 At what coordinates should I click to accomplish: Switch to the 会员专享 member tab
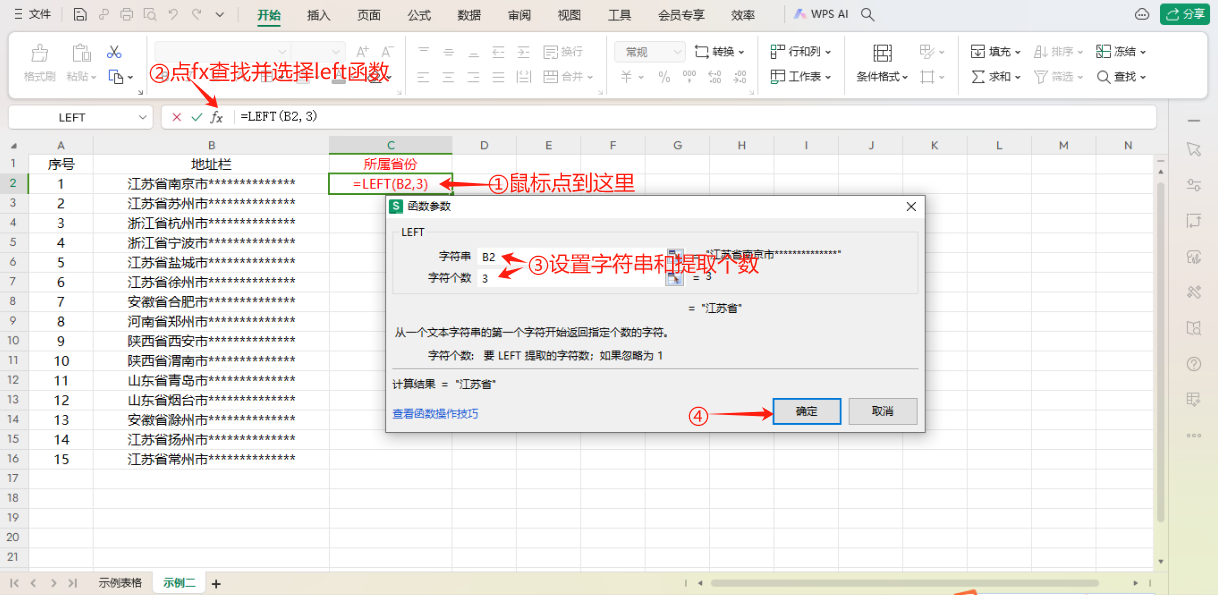click(x=681, y=15)
